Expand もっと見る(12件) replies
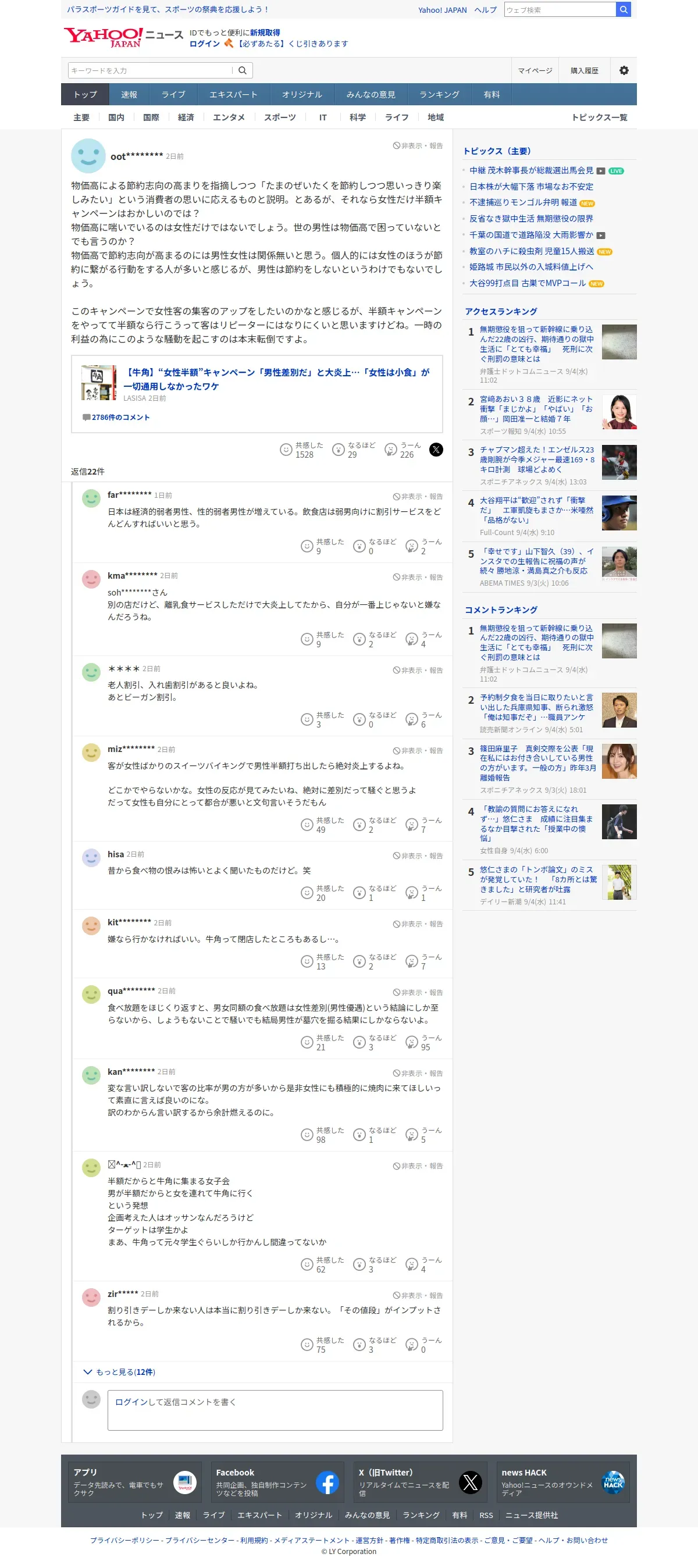Image resolution: width=698 pixels, height=1568 pixels. click(x=119, y=1372)
